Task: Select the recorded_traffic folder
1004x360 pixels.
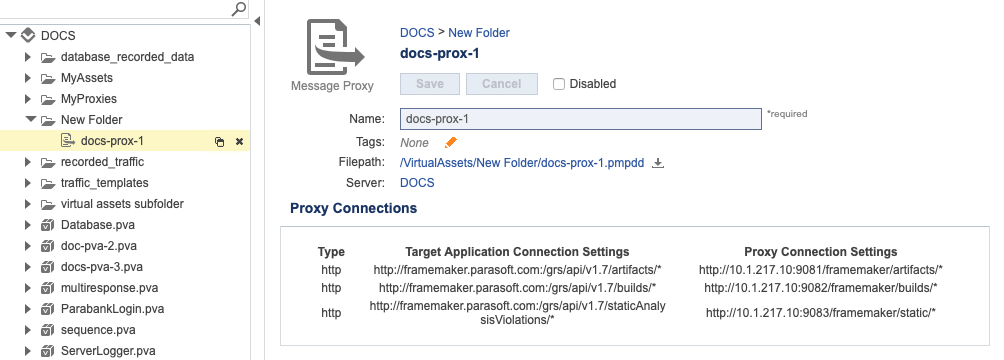Action: [x=102, y=162]
